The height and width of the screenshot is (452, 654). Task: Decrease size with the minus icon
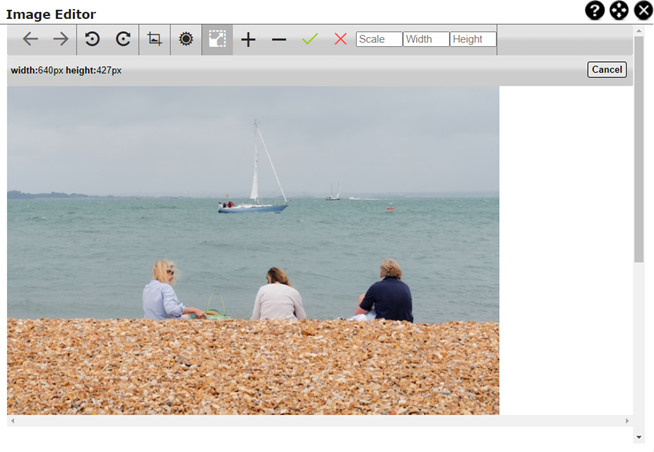coord(279,39)
